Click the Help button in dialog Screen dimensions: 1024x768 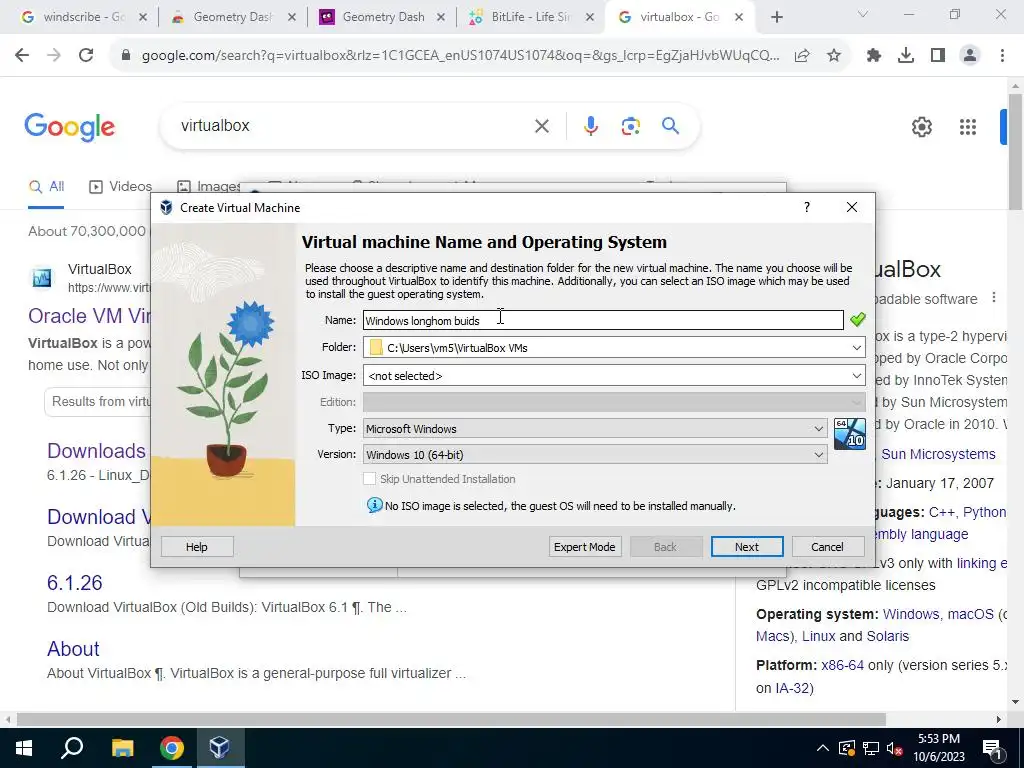click(x=197, y=547)
